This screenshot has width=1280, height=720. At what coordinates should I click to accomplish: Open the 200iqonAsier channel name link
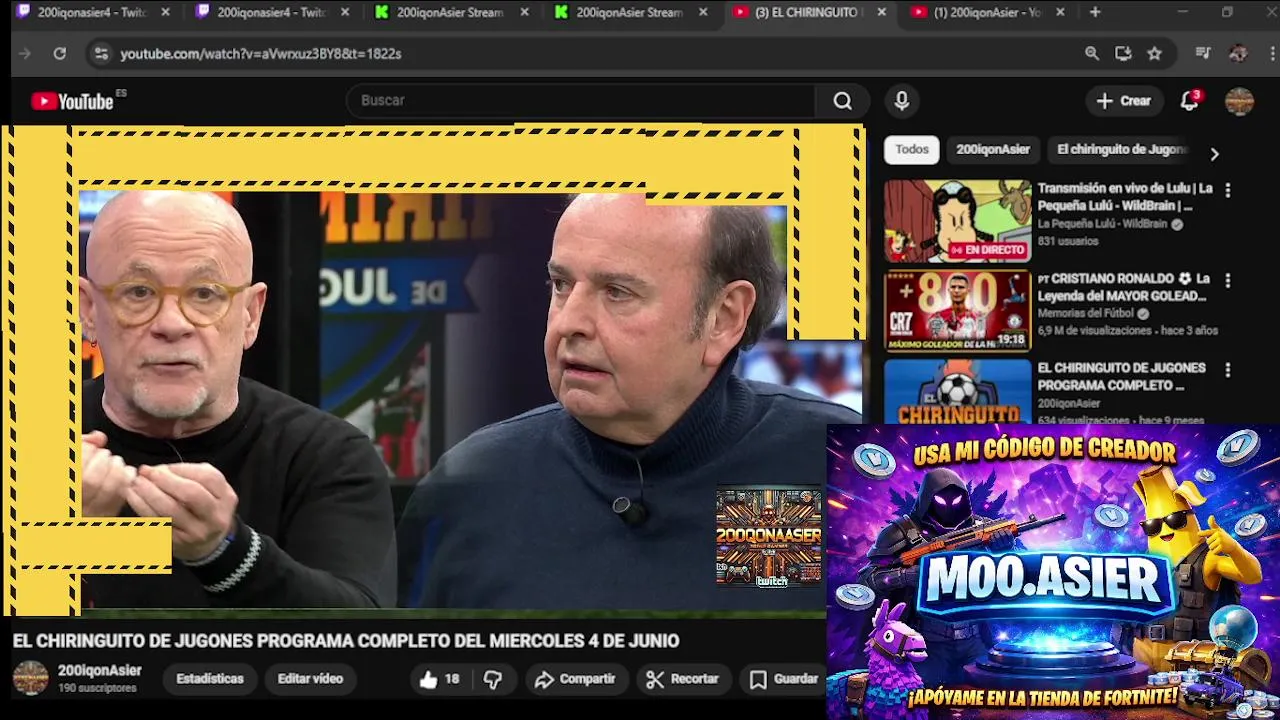[x=100, y=671]
